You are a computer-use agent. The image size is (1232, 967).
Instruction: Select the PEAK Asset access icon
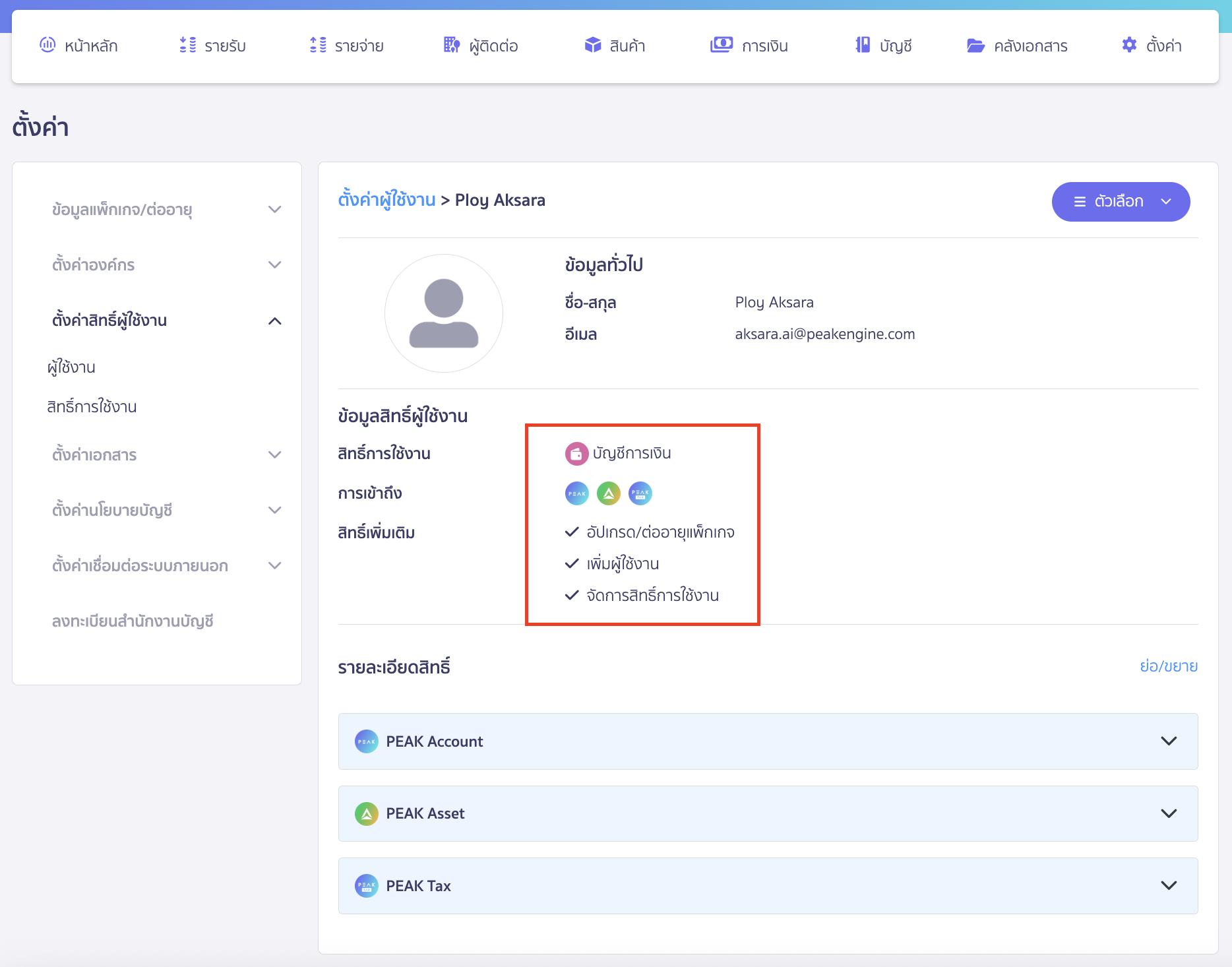point(608,493)
